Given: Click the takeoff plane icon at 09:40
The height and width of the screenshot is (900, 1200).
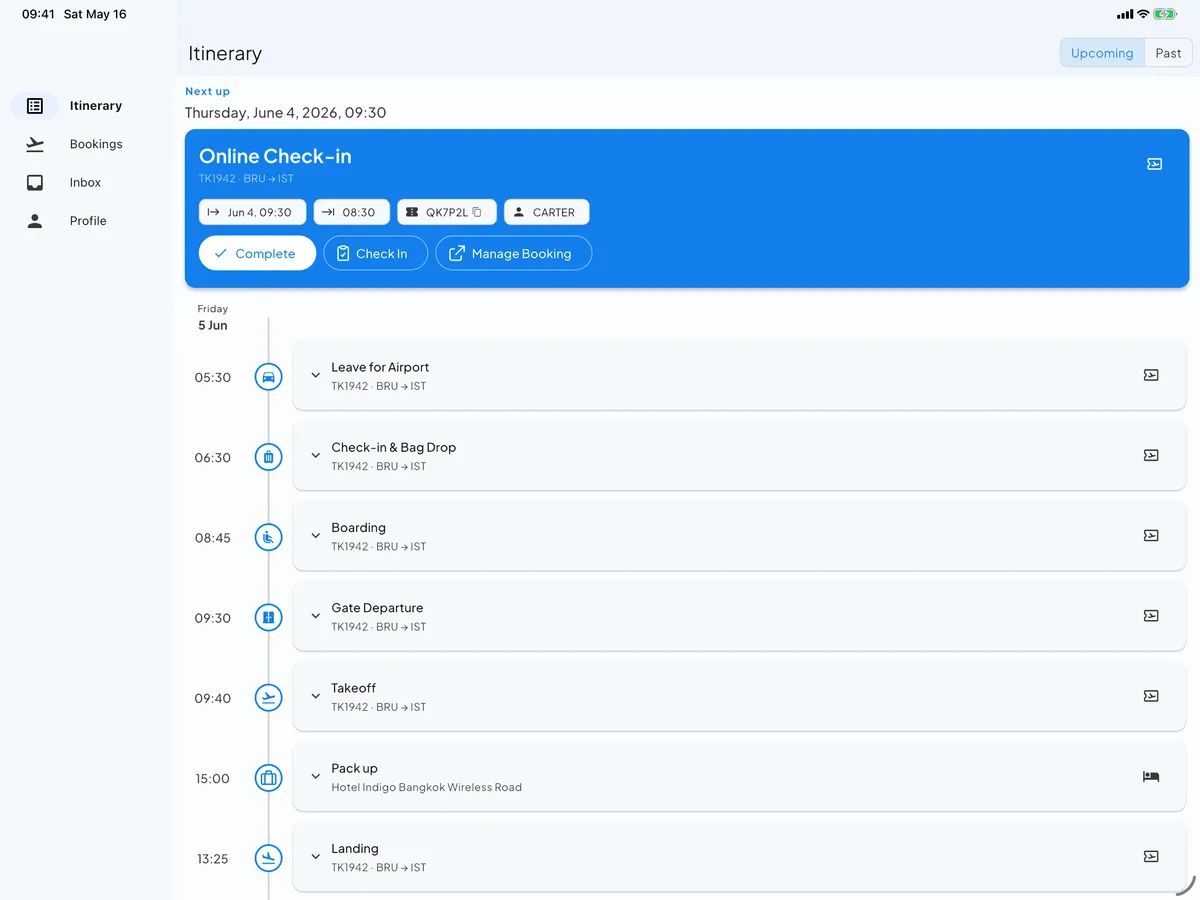Looking at the screenshot, I should [268, 698].
